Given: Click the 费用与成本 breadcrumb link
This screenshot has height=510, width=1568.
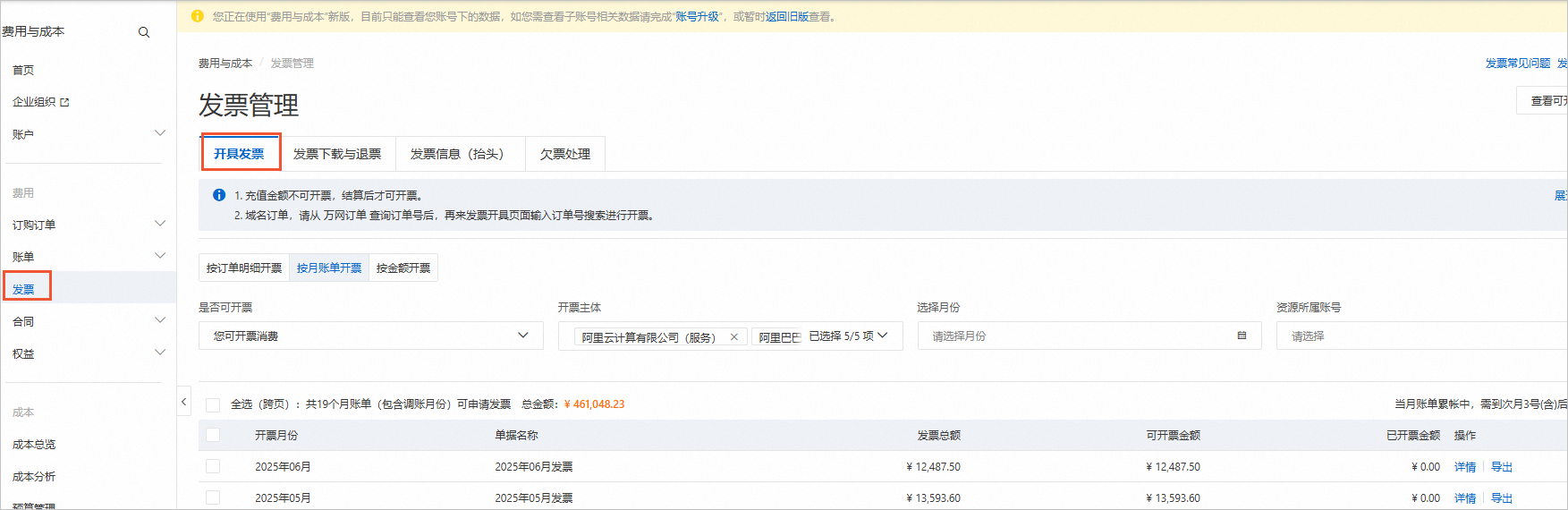Looking at the screenshot, I should (x=225, y=63).
